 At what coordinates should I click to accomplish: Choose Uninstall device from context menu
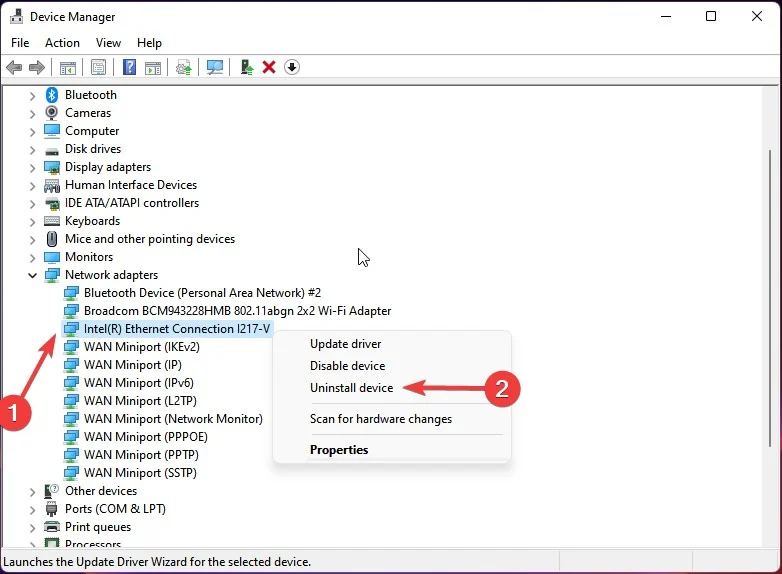352,387
